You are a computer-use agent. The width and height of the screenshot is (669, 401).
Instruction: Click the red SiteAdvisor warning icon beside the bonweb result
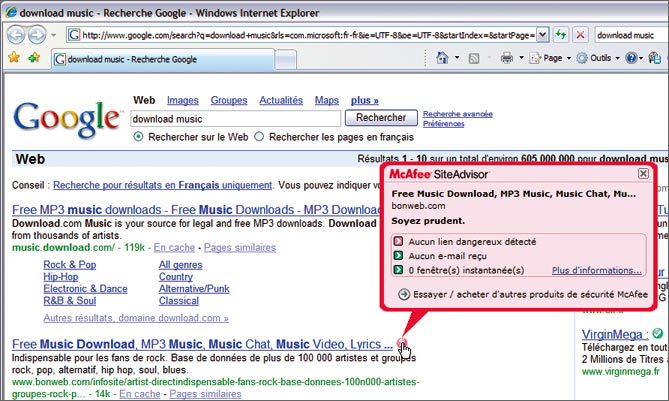point(402,344)
